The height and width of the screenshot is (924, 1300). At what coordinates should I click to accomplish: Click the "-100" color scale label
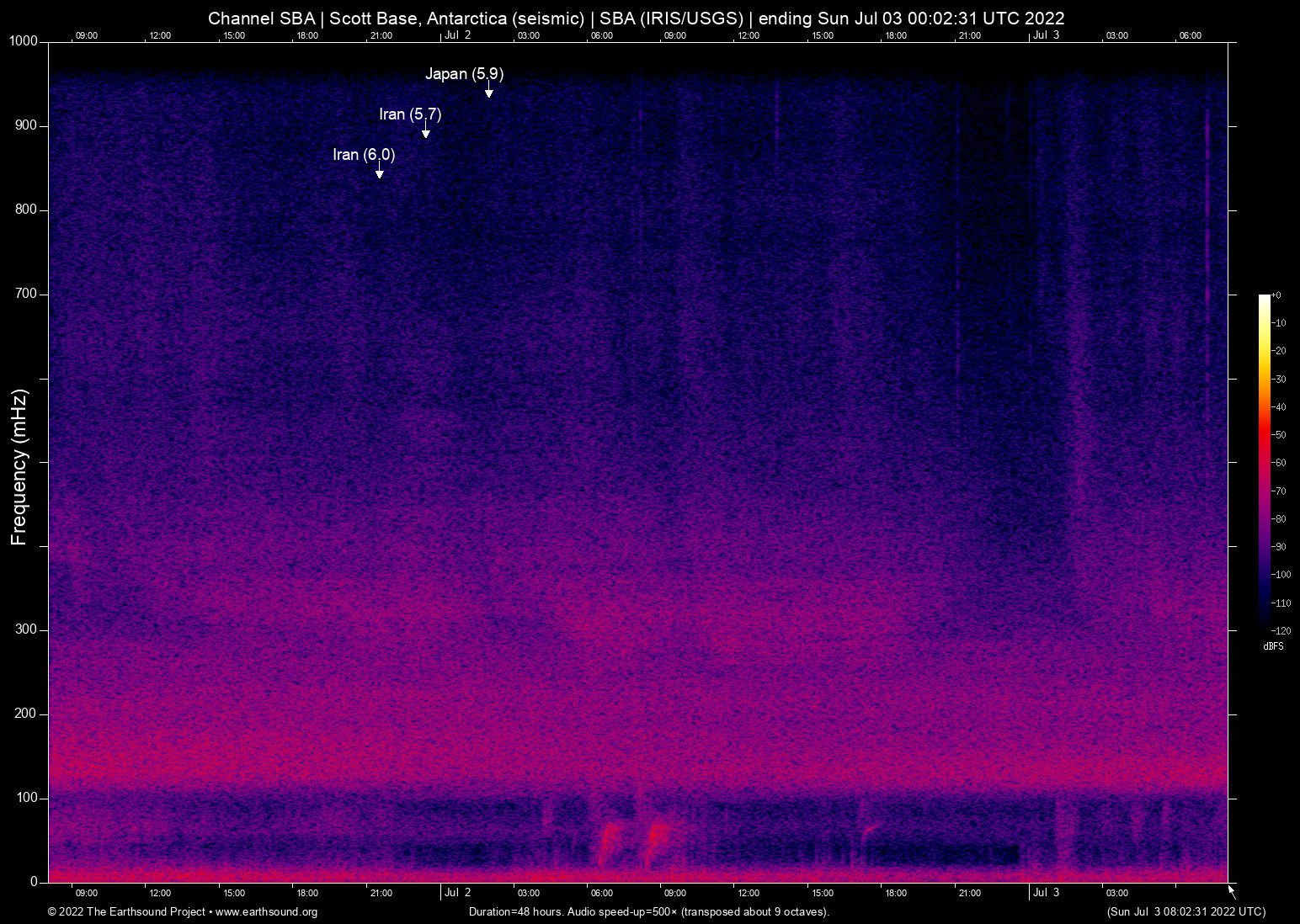1281,575
